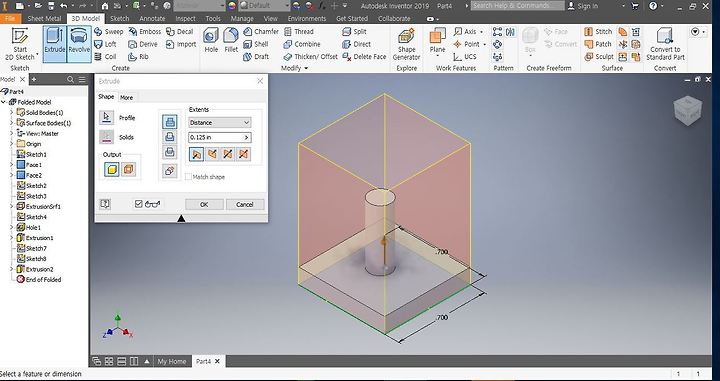Screen dimensions: 720x381
Task: Select the Derive tool
Action: (x=143, y=44)
